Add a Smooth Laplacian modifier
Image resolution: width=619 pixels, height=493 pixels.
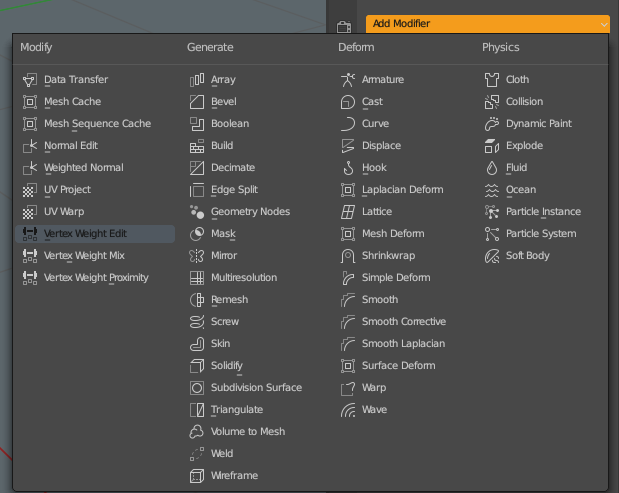click(403, 344)
